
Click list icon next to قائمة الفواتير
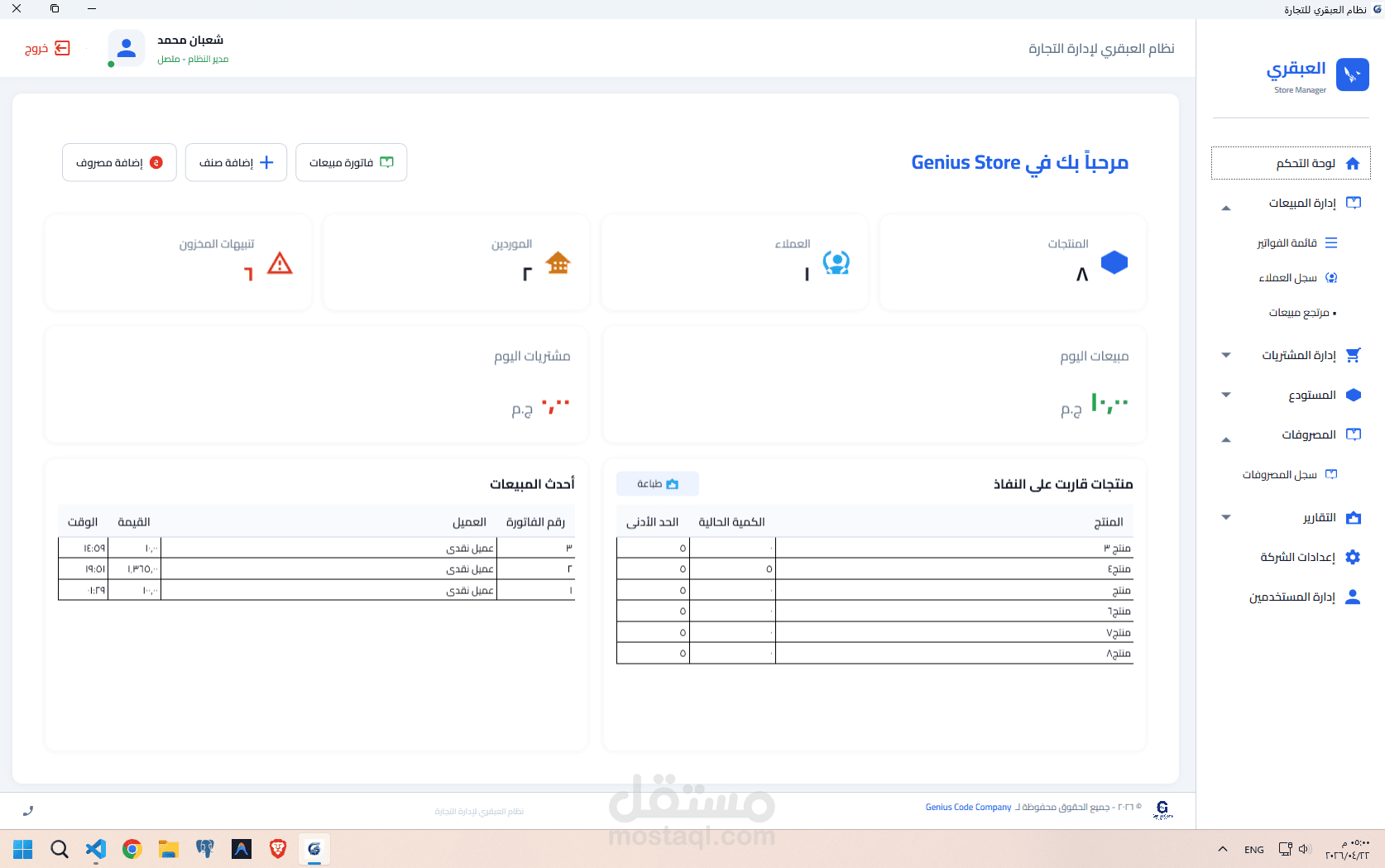(x=1331, y=242)
